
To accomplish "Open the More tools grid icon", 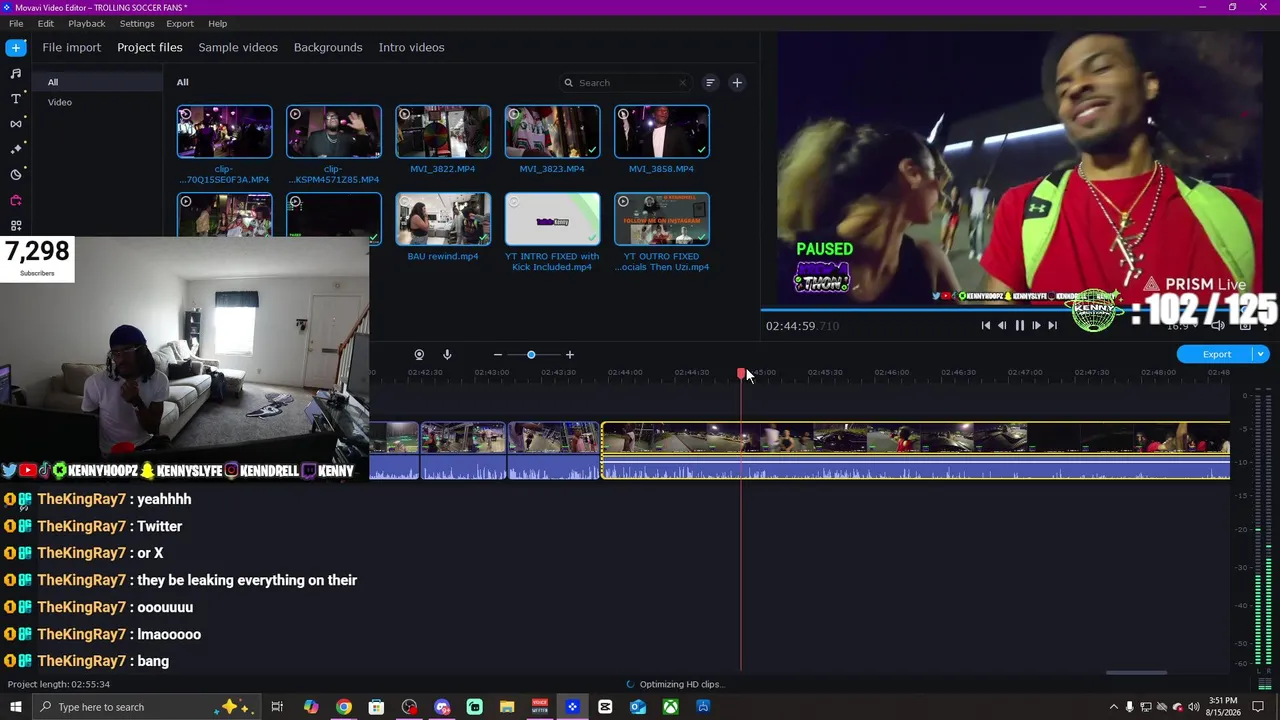I will point(16,226).
